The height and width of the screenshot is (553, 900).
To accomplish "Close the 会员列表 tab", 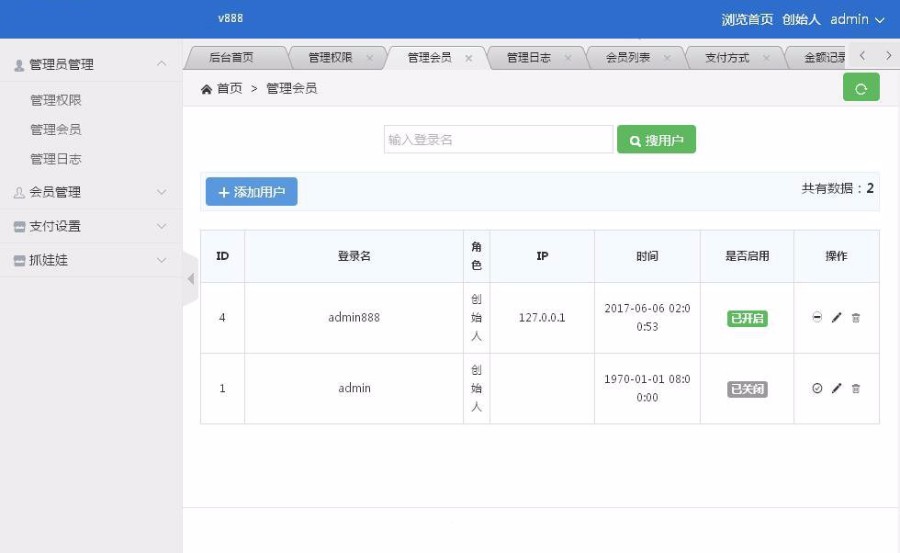I will [667, 58].
